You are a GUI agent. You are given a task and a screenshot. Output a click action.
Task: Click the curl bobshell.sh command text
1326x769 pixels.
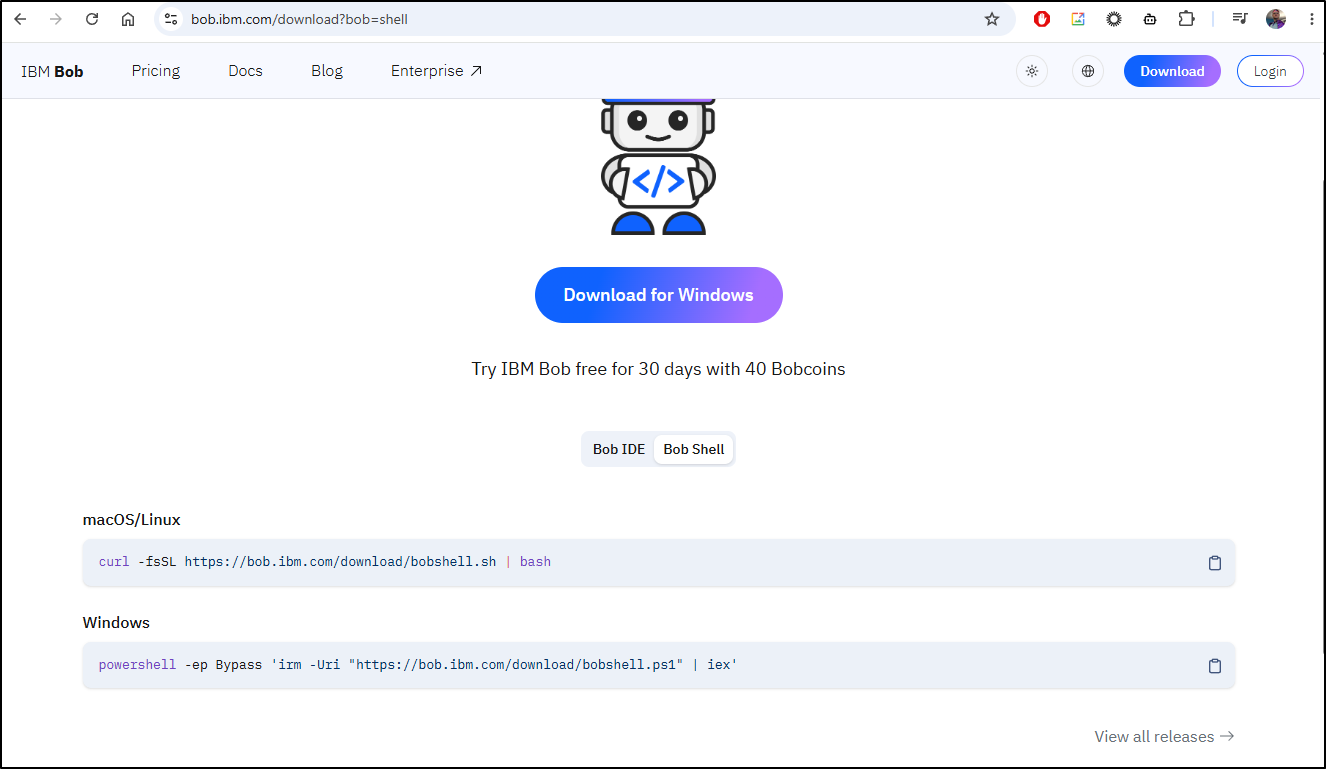point(325,562)
